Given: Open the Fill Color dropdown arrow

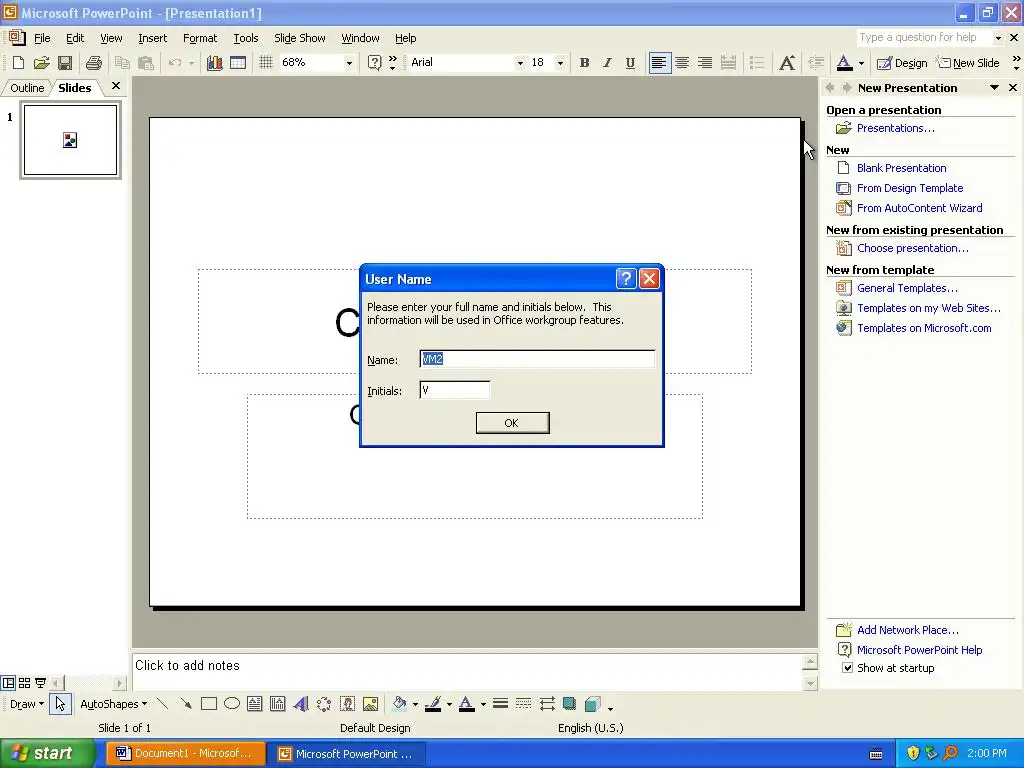Looking at the screenshot, I should point(415,705).
